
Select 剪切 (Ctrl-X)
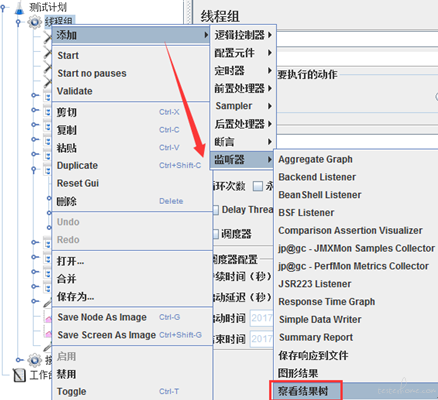point(132,112)
